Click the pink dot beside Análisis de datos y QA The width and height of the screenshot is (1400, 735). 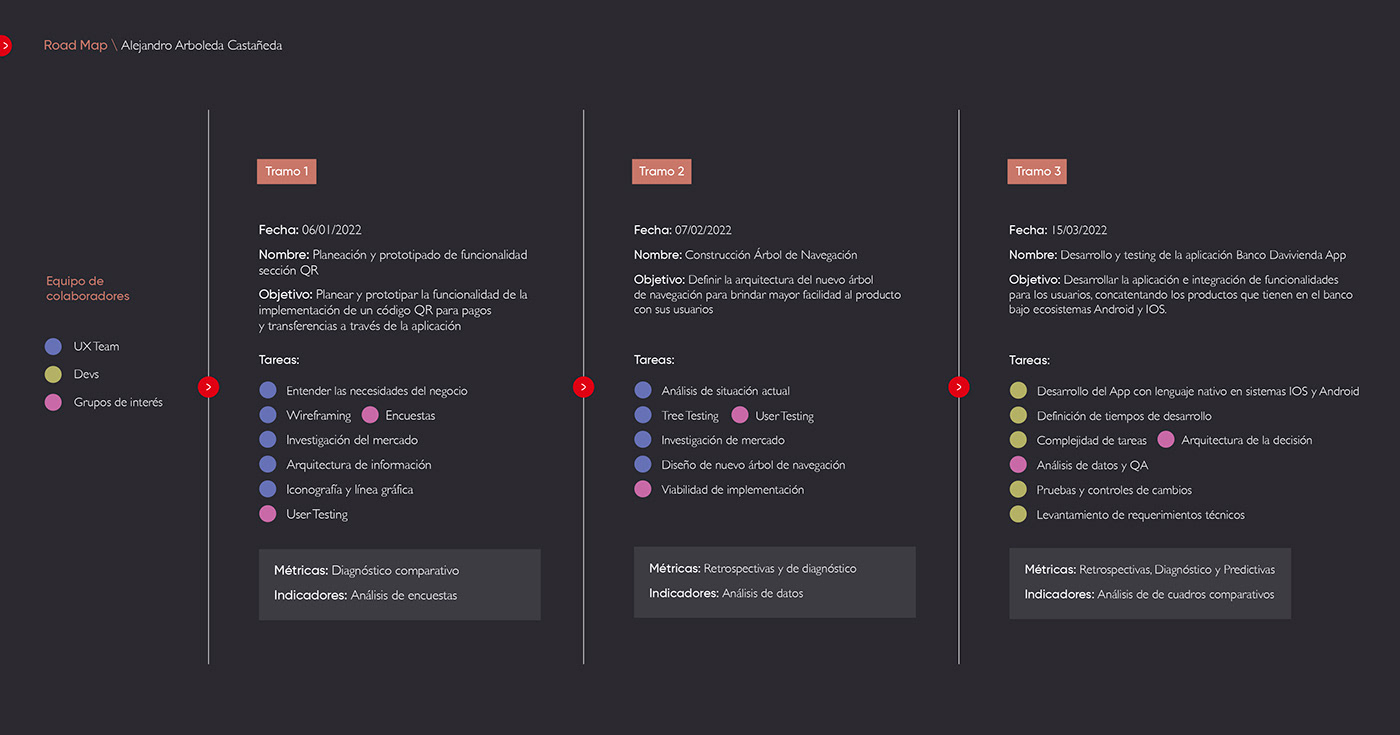(1018, 465)
